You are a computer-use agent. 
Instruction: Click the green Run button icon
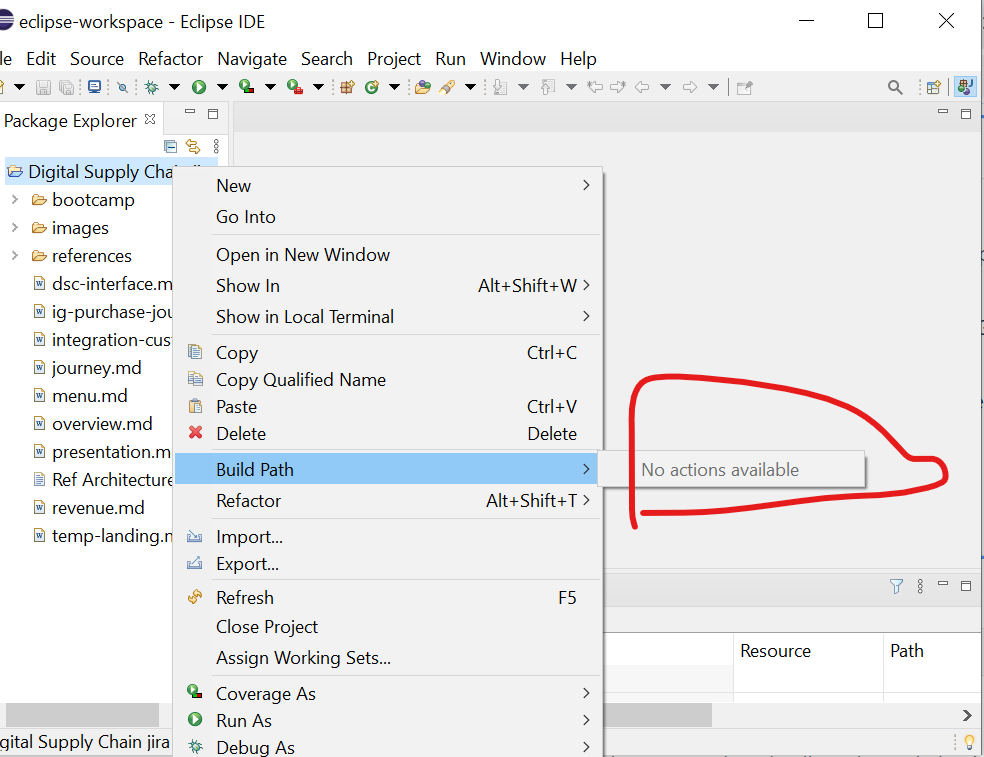(x=199, y=87)
